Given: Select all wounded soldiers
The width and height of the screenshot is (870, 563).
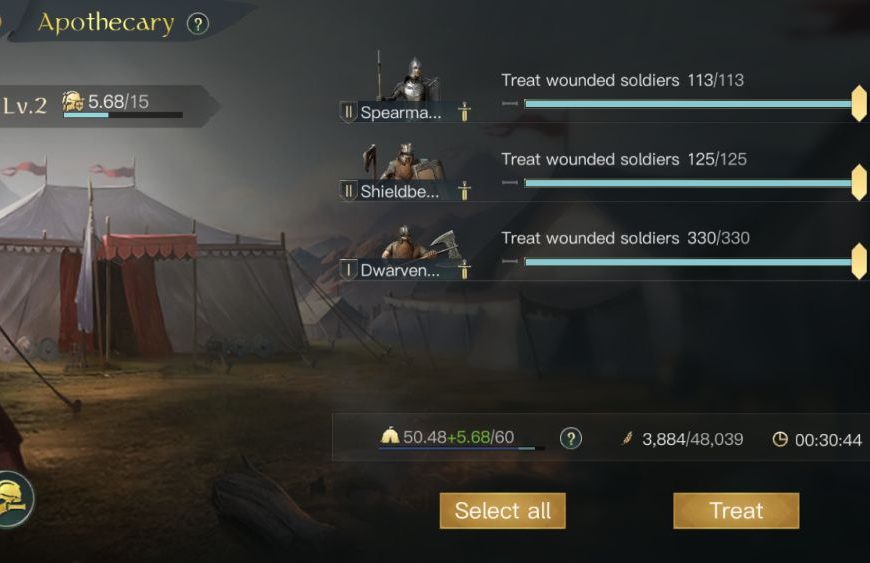Looking at the screenshot, I should tap(503, 511).
